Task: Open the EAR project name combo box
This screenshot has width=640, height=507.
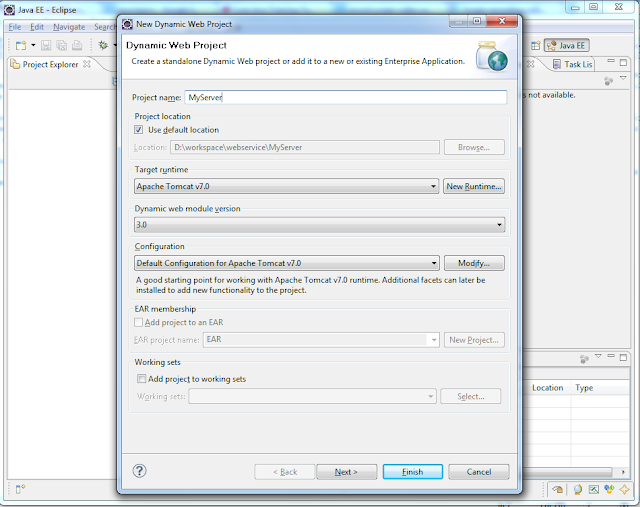Action: [x=321, y=340]
